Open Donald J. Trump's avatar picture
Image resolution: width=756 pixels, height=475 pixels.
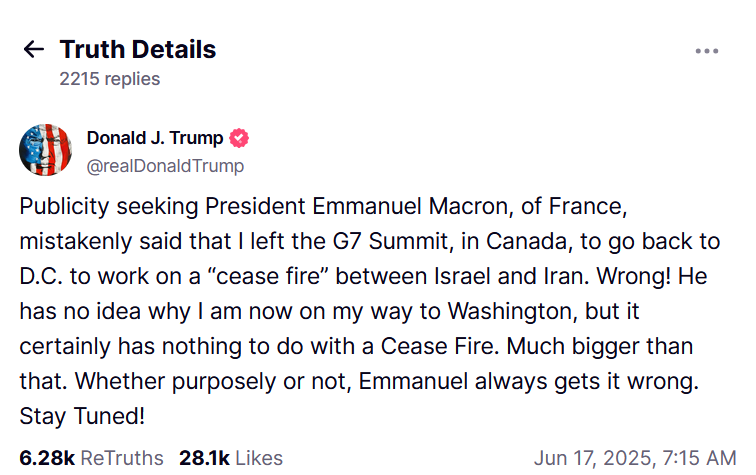tap(45, 151)
